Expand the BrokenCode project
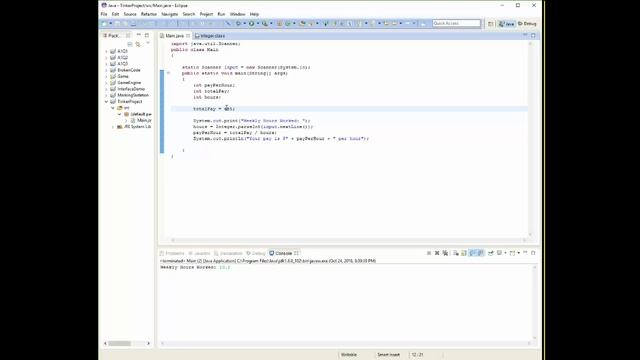 107,70
